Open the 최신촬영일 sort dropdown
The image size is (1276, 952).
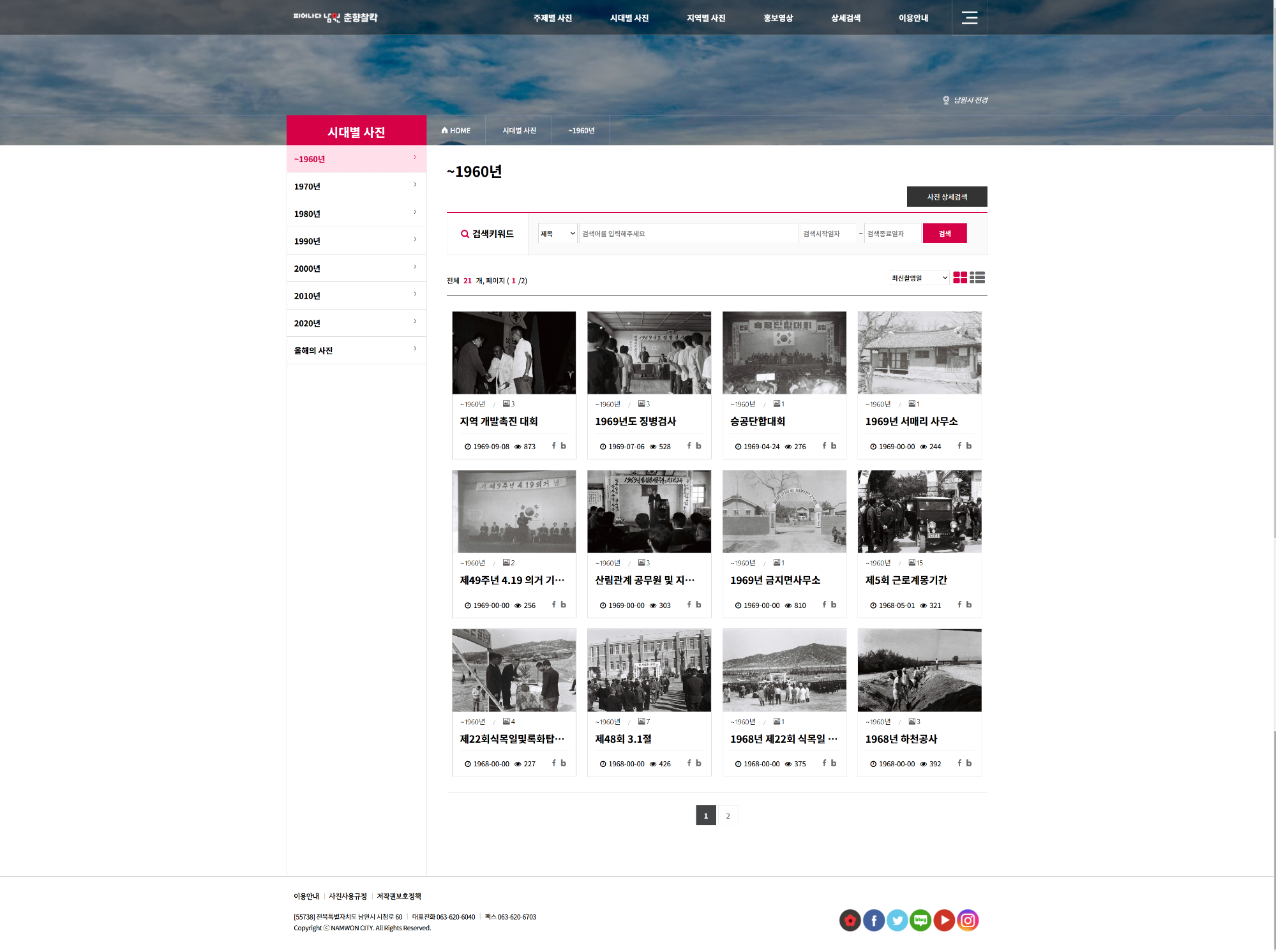click(x=919, y=278)
